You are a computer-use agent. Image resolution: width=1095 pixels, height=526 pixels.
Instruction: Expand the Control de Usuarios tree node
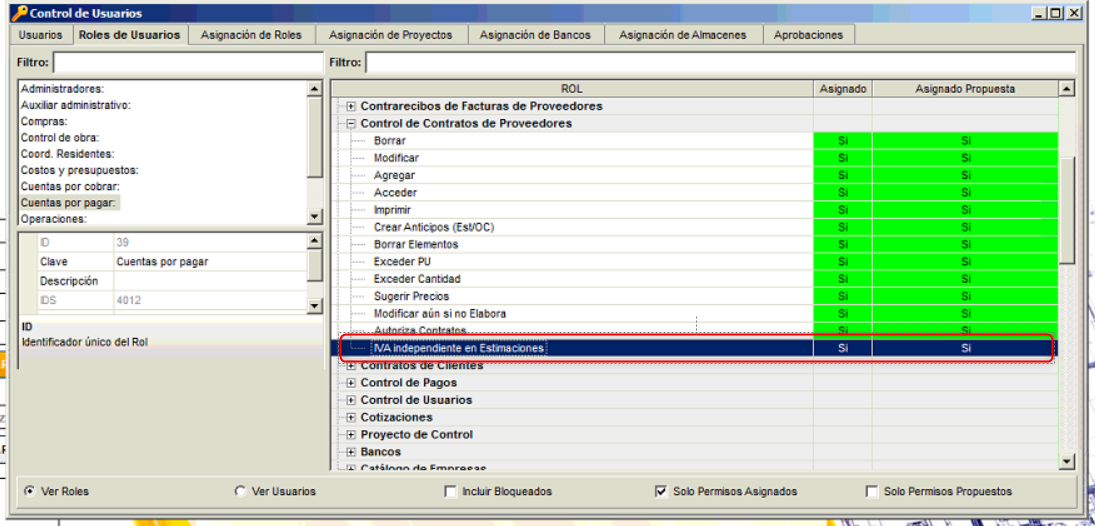[351, 400]
